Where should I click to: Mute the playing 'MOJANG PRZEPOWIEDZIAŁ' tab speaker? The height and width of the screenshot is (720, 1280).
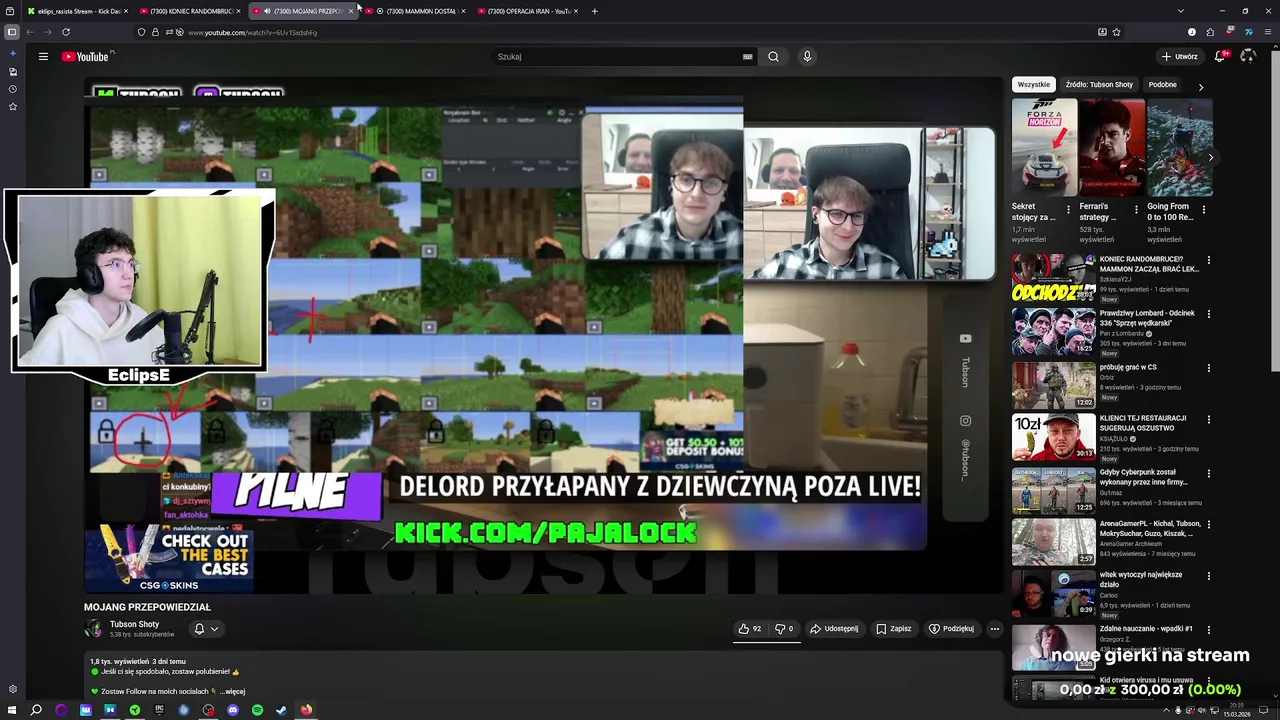point(266,11)
